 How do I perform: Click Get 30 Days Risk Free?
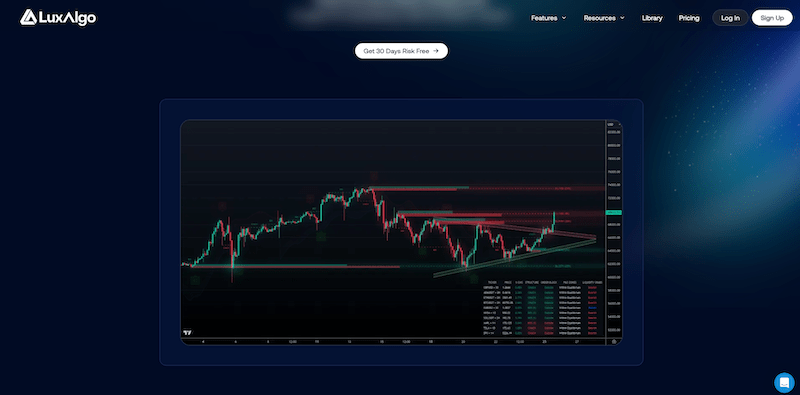[401, 51]
